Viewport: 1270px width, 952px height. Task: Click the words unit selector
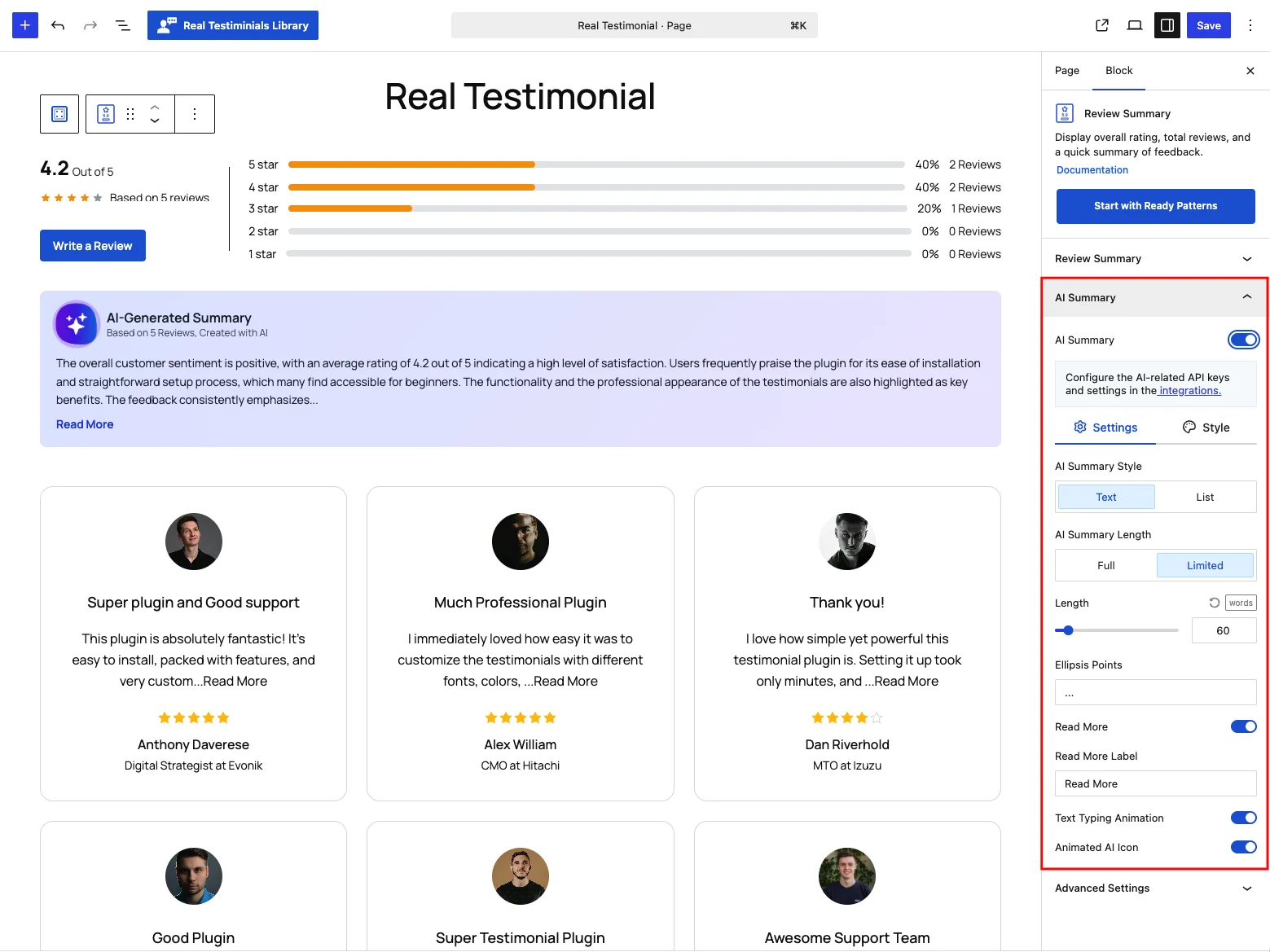[x=1241, y=603]
